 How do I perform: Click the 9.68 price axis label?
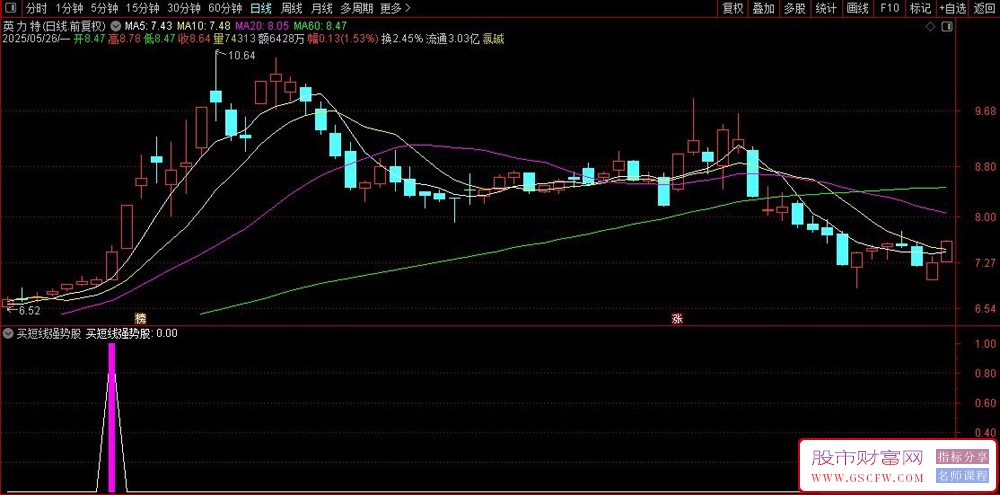click(985, 111)
